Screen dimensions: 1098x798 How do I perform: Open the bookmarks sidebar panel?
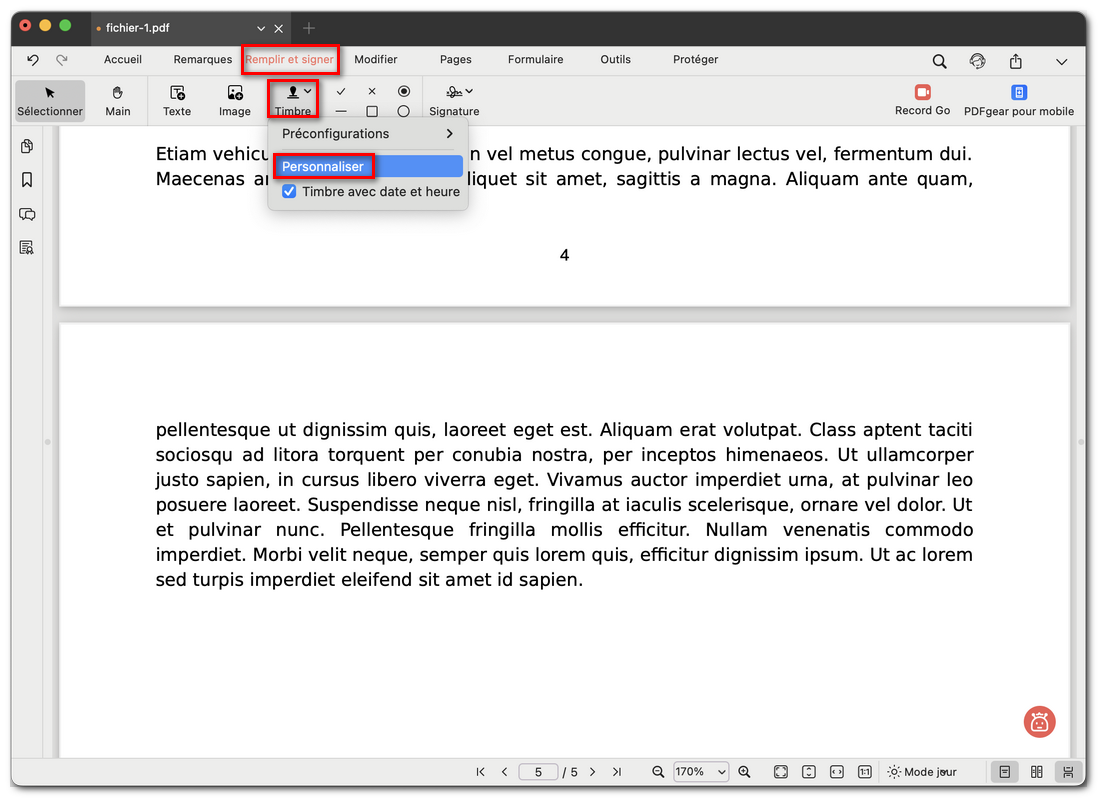pyautogui.click(x=27, y=180)
